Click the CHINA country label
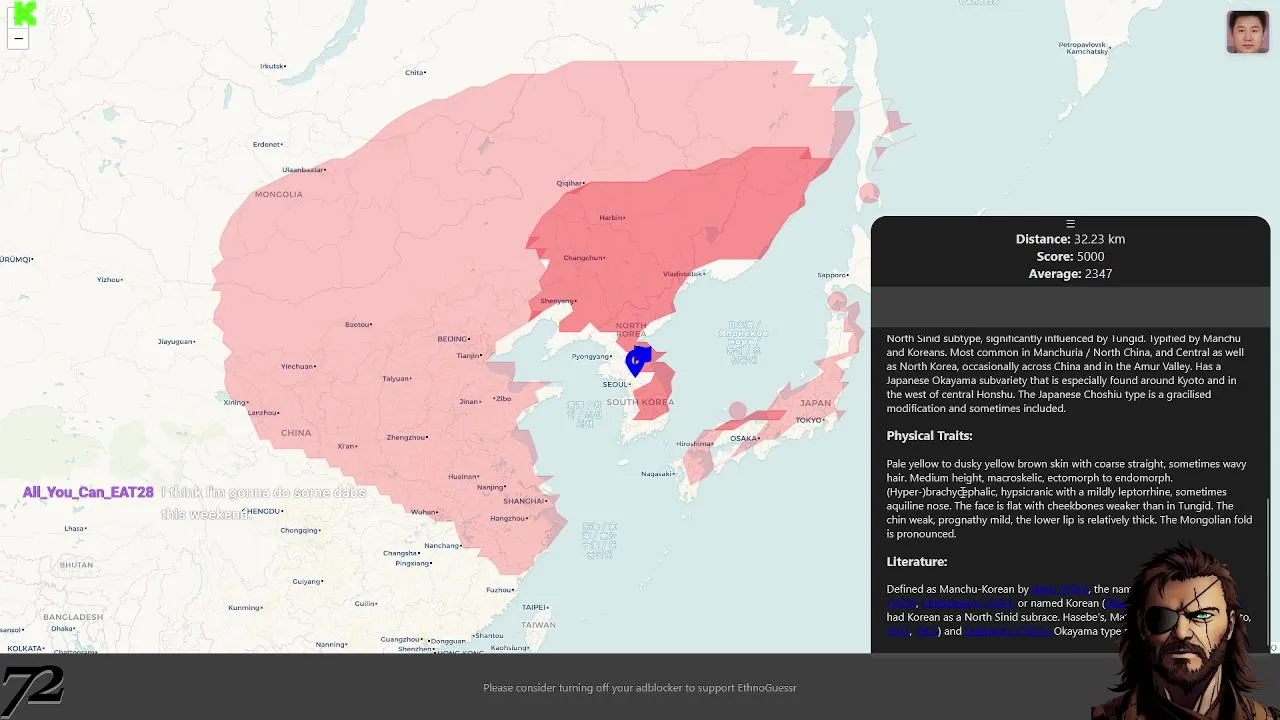This screenshot has width=1280, height=720. coord(296,433)
